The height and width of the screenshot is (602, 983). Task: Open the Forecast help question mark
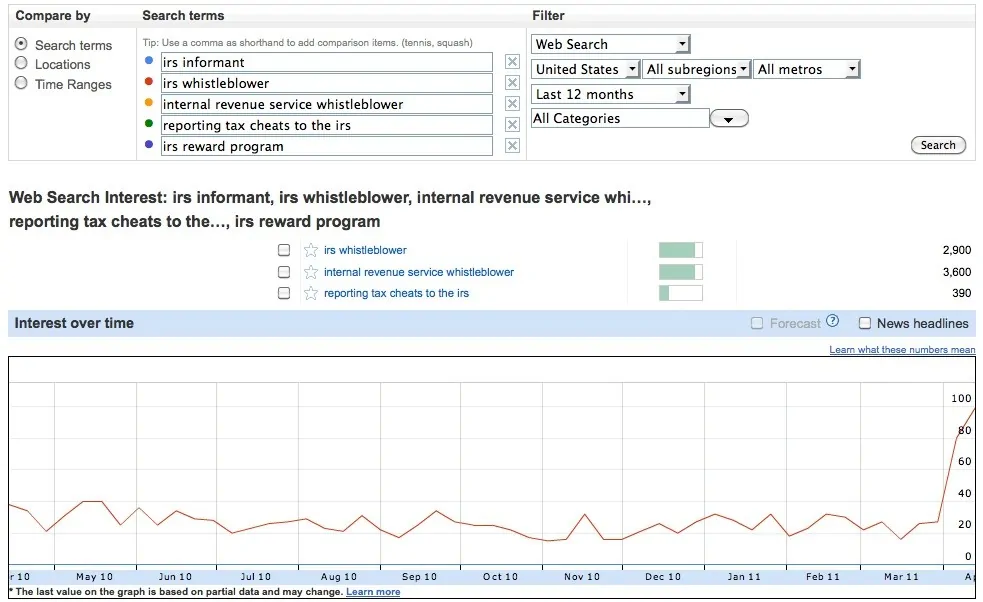832,321
